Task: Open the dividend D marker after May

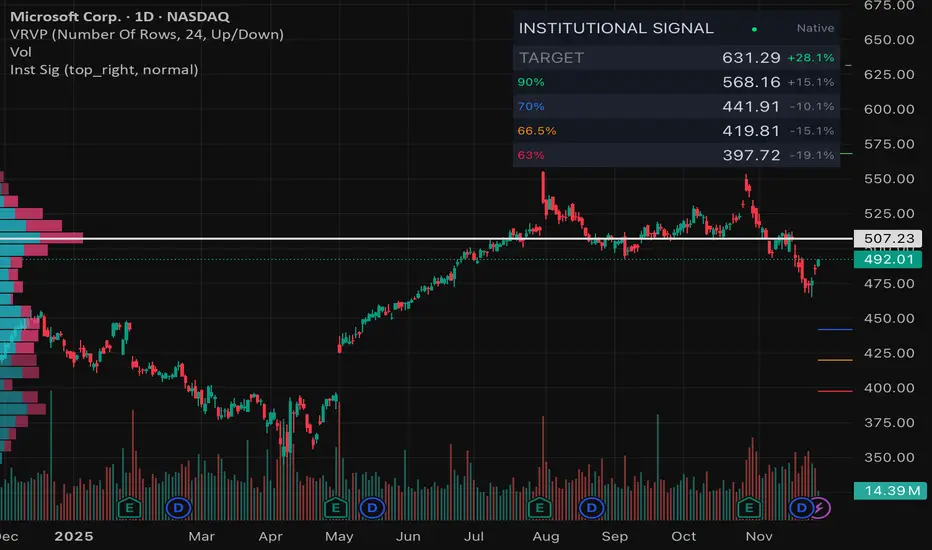Action: [372, 508]
